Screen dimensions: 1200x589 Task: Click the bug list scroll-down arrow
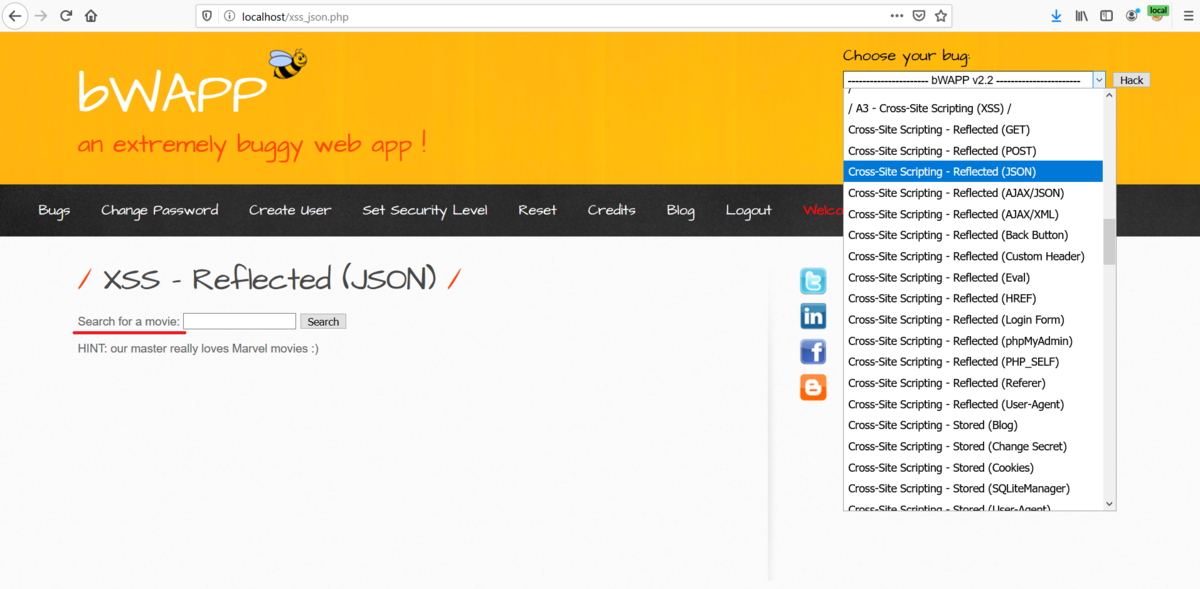(x=1109, y=504)
